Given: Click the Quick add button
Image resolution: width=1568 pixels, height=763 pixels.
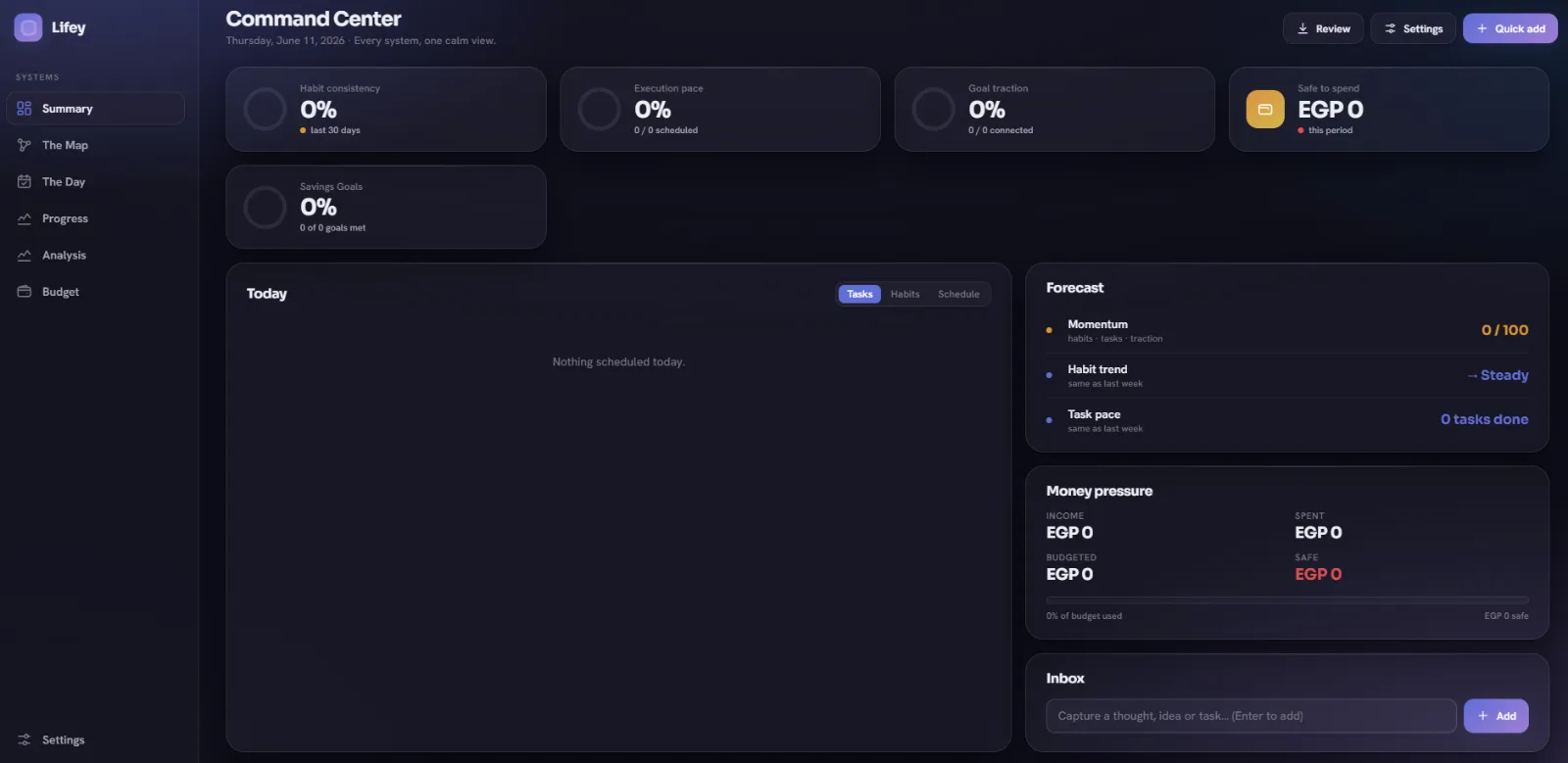Looking at the screenshot, I should coord(1510,28).
